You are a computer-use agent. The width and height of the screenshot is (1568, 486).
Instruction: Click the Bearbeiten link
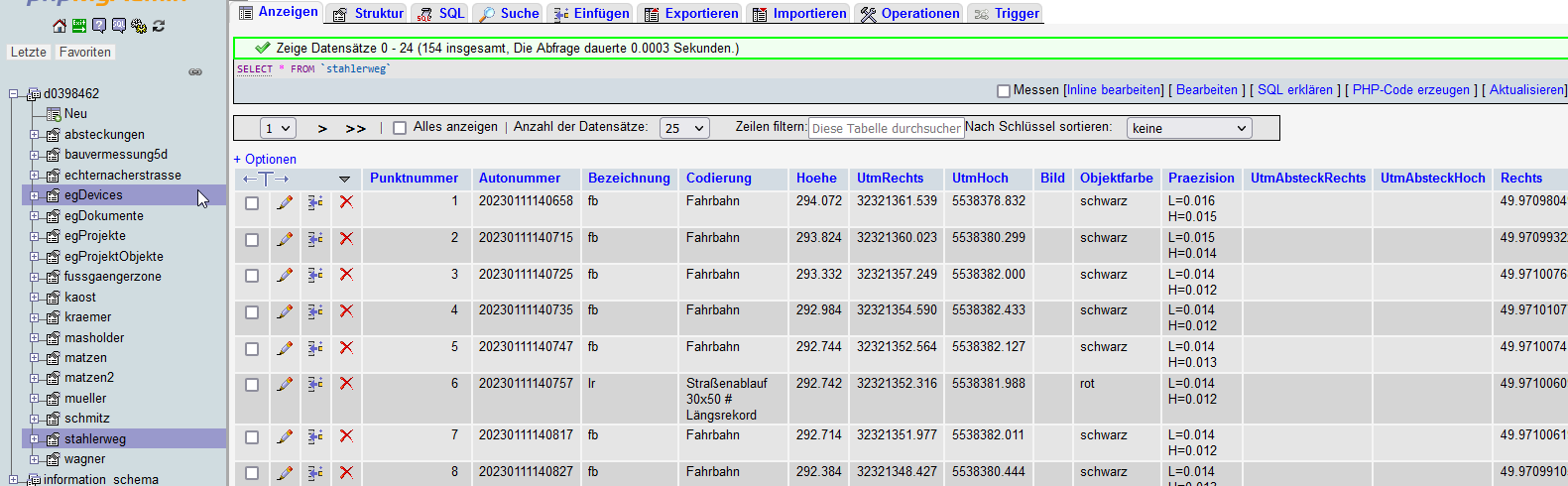(1206, 89)
